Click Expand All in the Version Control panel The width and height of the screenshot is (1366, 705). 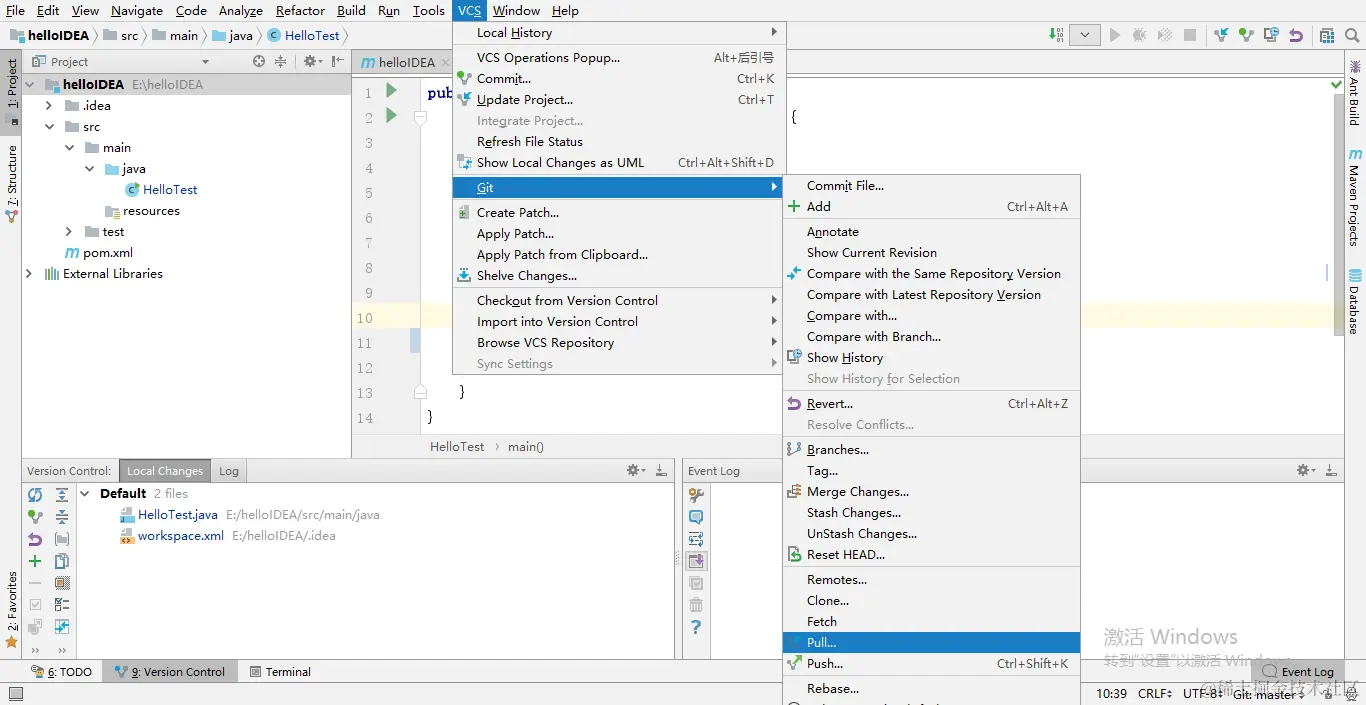click(62, 495)
